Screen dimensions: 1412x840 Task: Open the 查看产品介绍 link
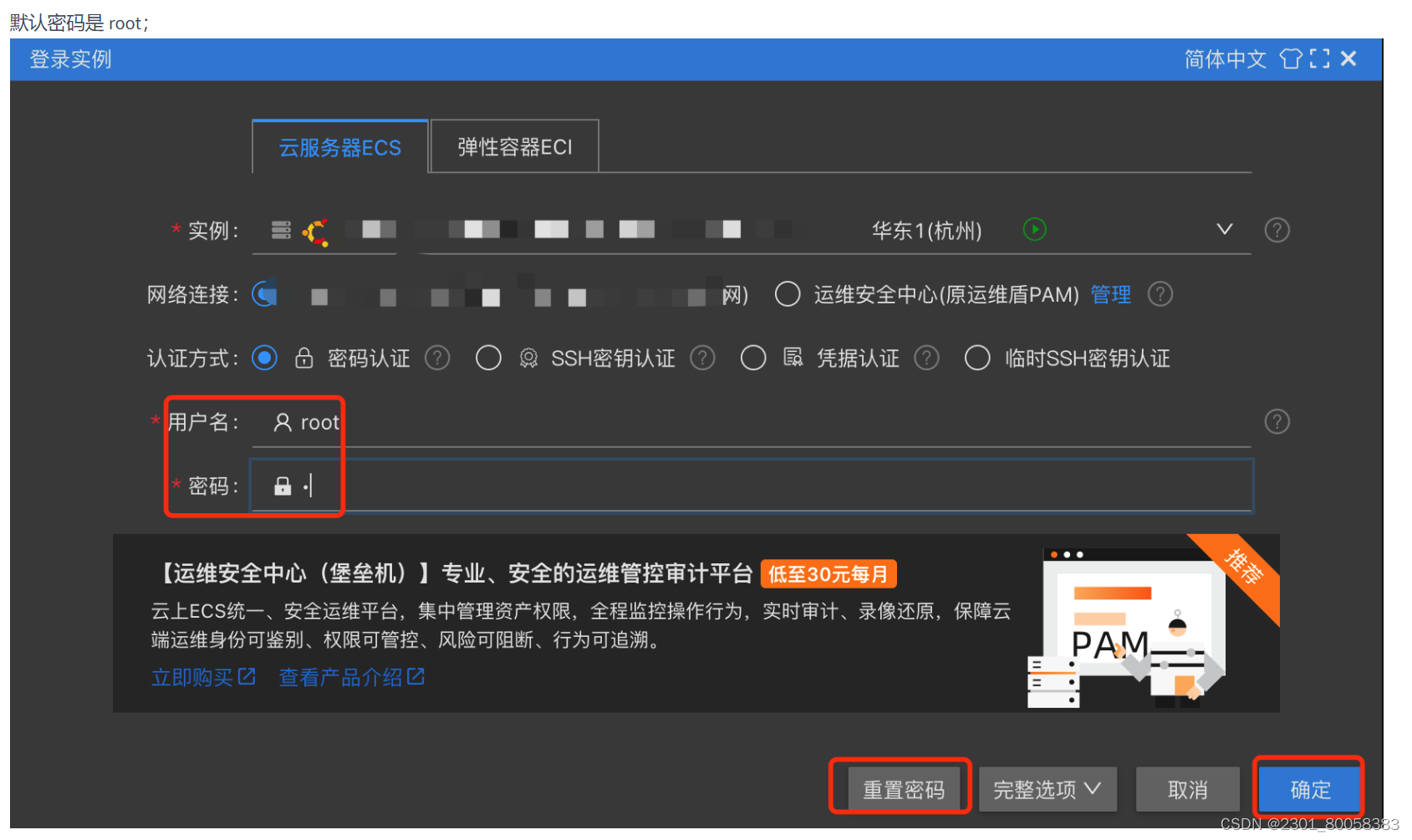click(352, 677)
